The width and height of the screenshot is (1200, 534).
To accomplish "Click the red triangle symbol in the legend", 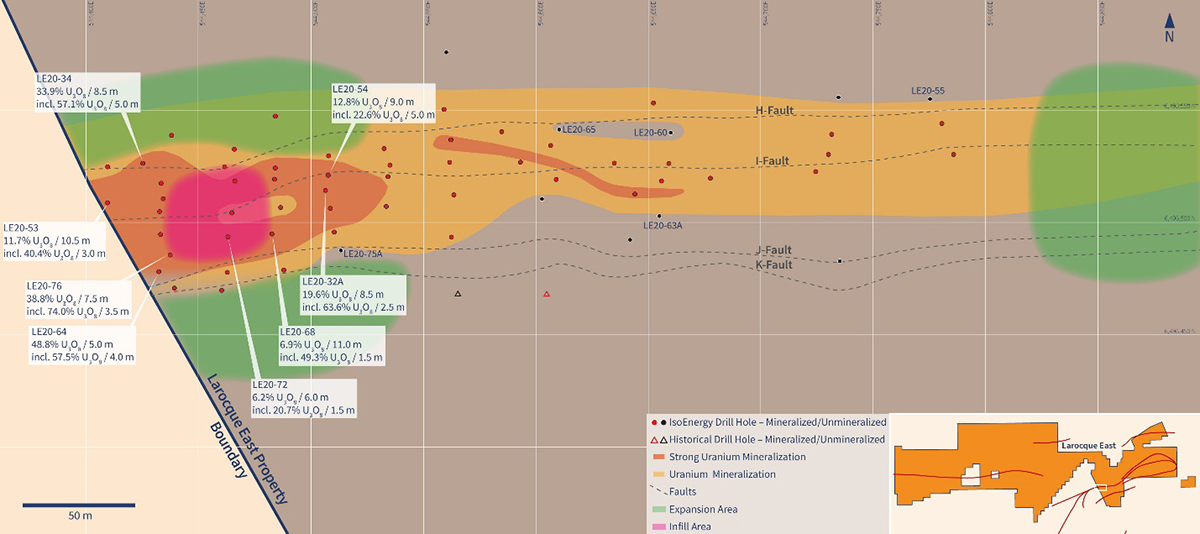I will (654, 440).
